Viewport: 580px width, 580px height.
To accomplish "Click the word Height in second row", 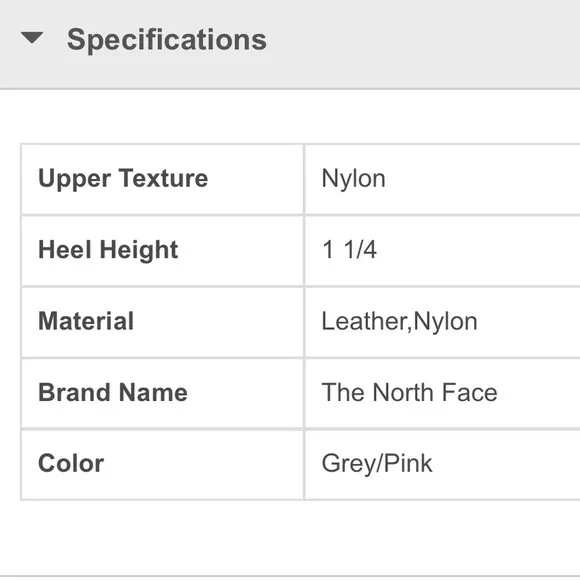I will click(x=139, y=250).
